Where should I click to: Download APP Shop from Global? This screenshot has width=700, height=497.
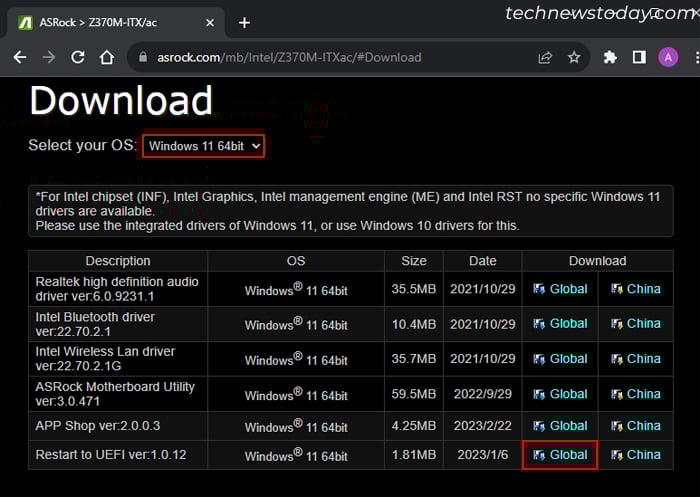(560, 426)
